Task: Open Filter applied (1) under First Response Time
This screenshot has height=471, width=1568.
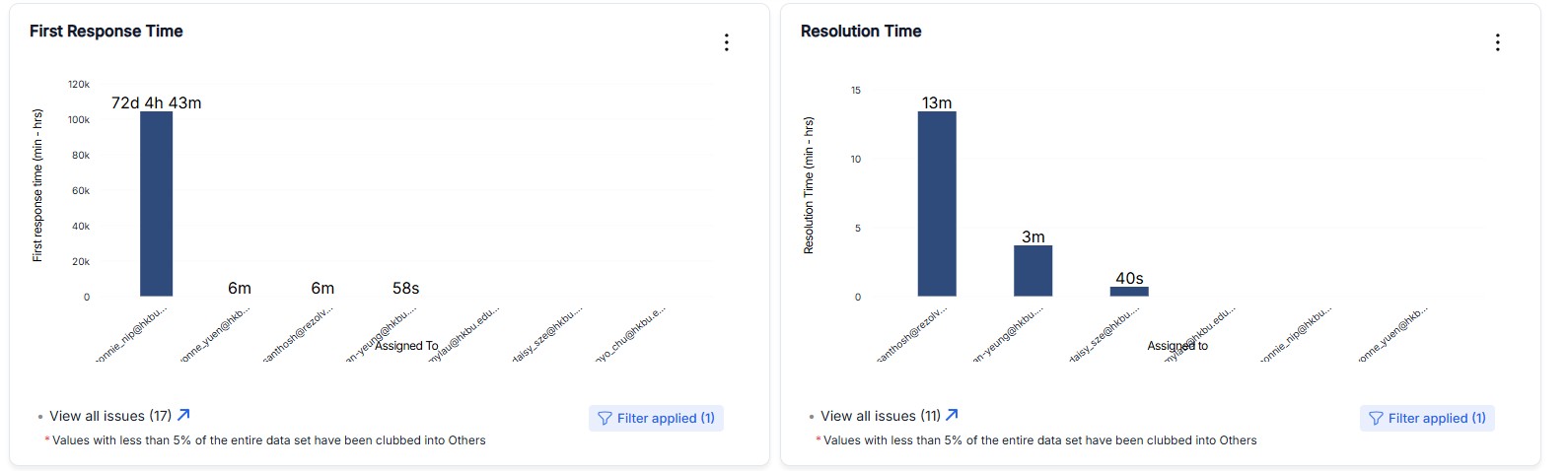Action: [x=656, y=419]
